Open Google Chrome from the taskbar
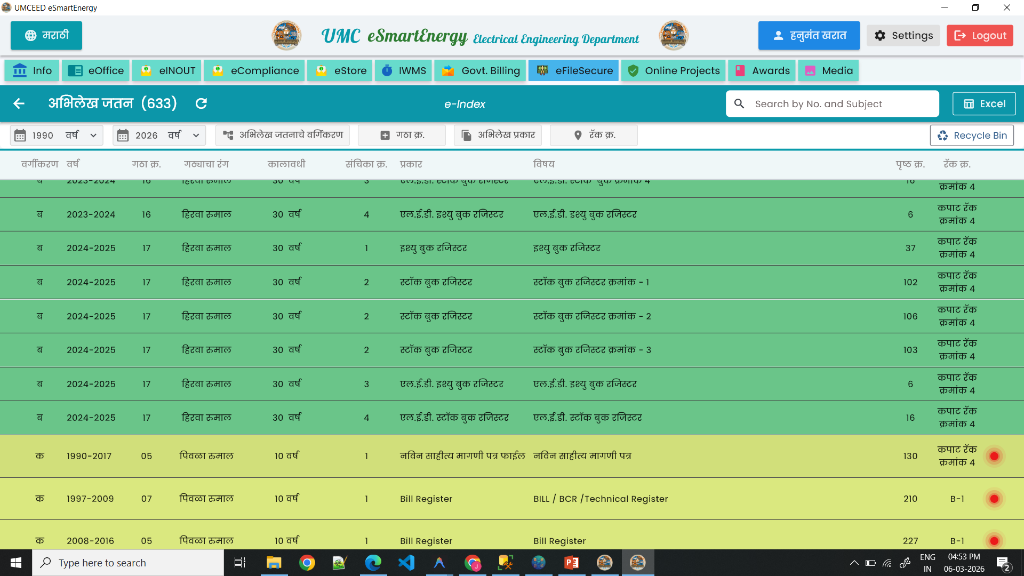This screenshot has height=576, width=1024. [x=307, y=562]
